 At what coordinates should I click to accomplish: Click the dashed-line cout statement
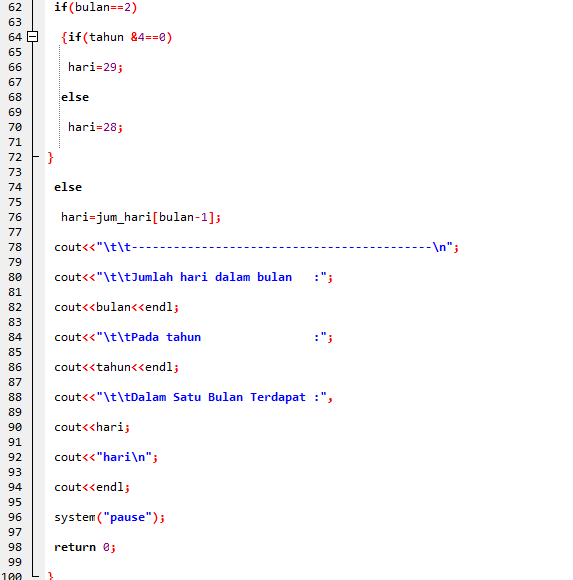(x=256, y=247)
